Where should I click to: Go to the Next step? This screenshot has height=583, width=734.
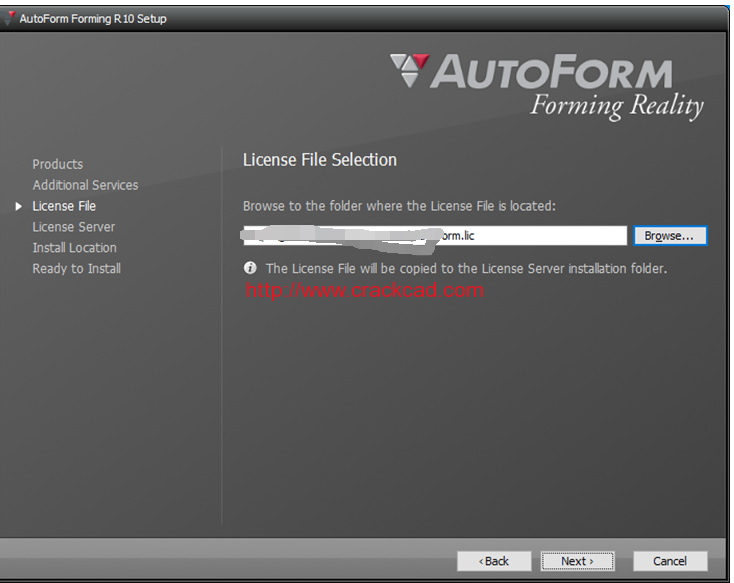coord(577,561)
